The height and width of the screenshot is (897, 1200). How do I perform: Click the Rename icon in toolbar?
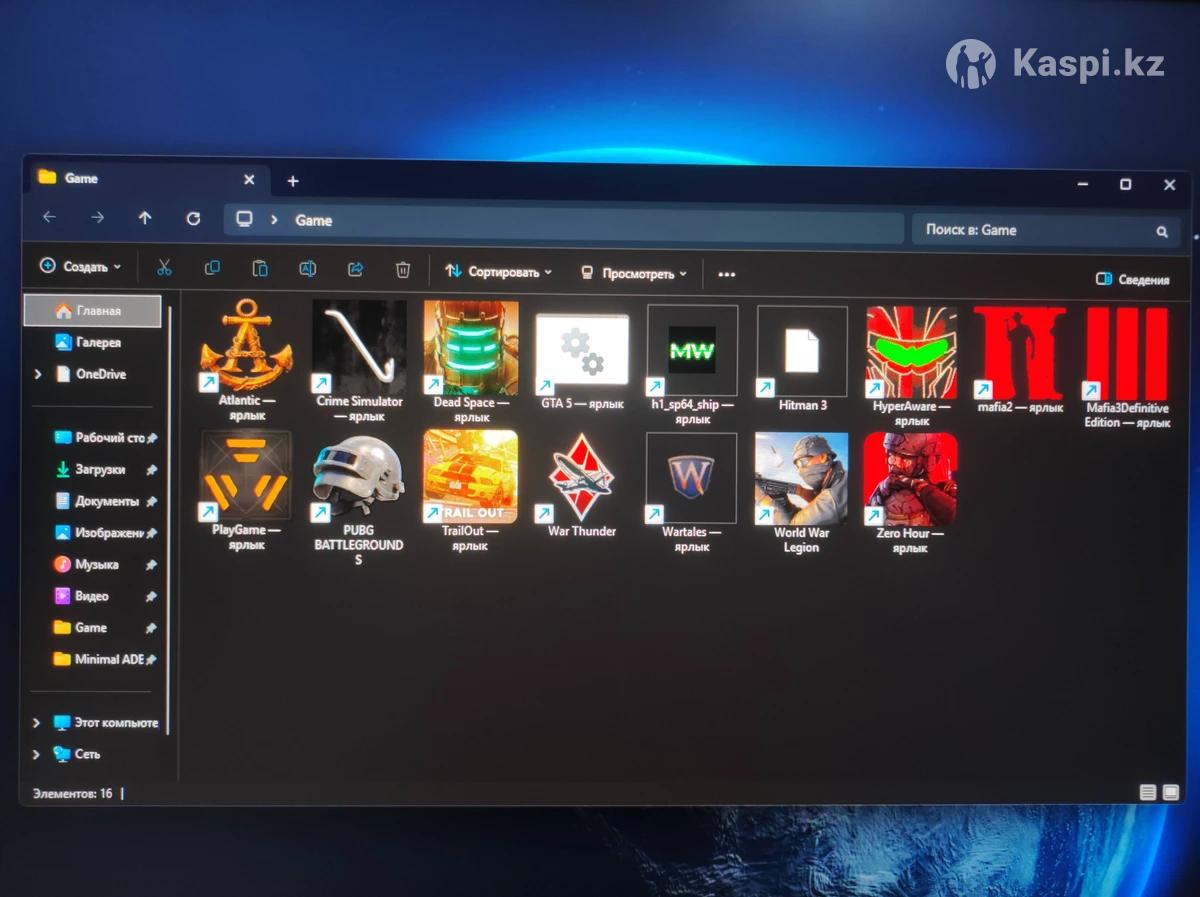(308, 269)
